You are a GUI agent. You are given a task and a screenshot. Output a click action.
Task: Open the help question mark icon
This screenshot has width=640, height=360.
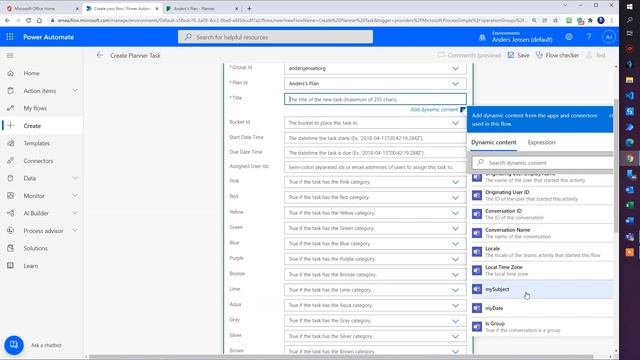[589, 37]
